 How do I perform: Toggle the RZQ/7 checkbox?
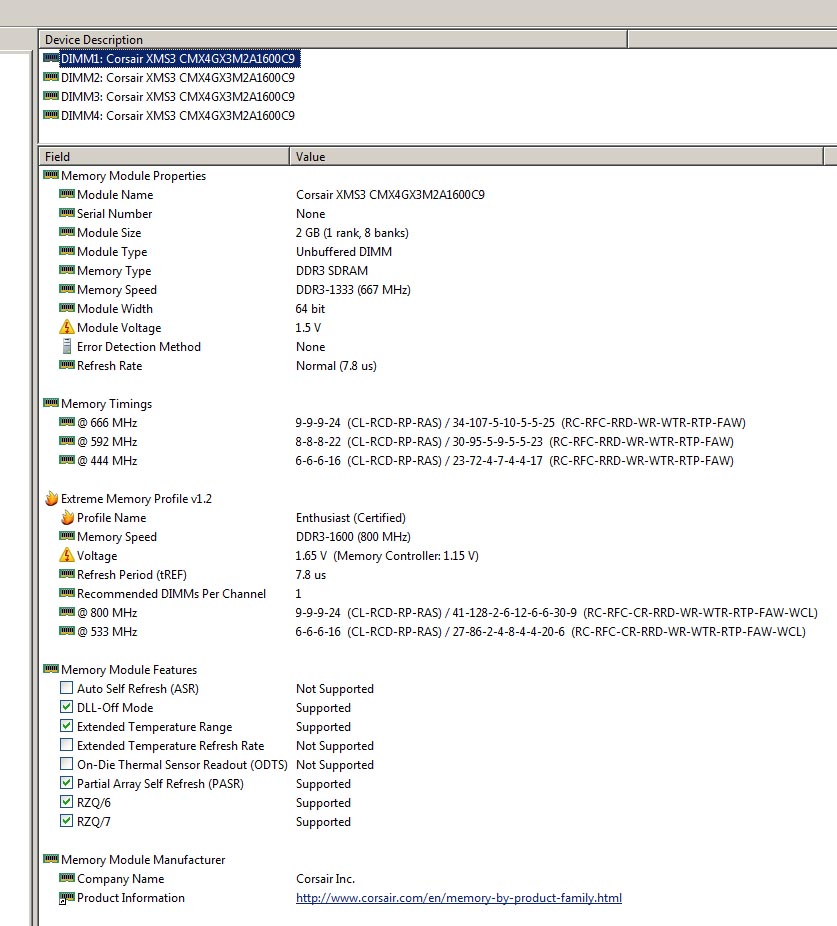[67, 821]
